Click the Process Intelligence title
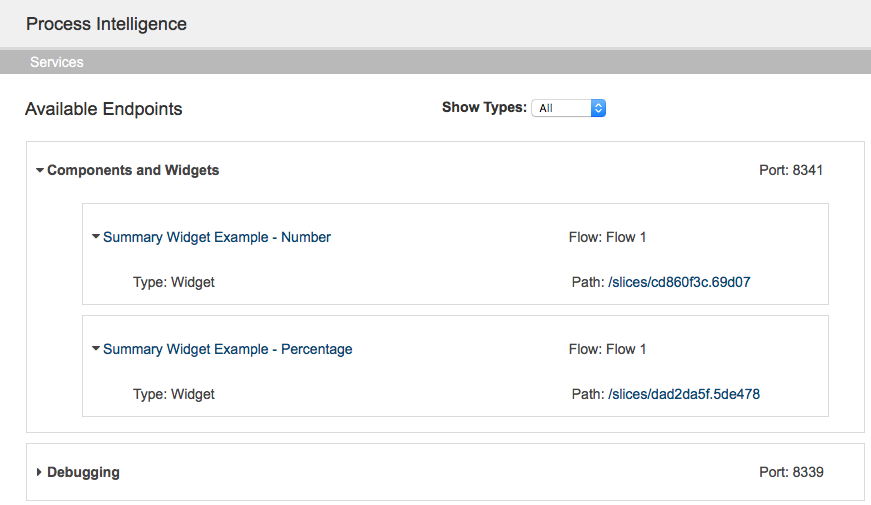This screenshot has width=871, height=505. coord(106,24)
